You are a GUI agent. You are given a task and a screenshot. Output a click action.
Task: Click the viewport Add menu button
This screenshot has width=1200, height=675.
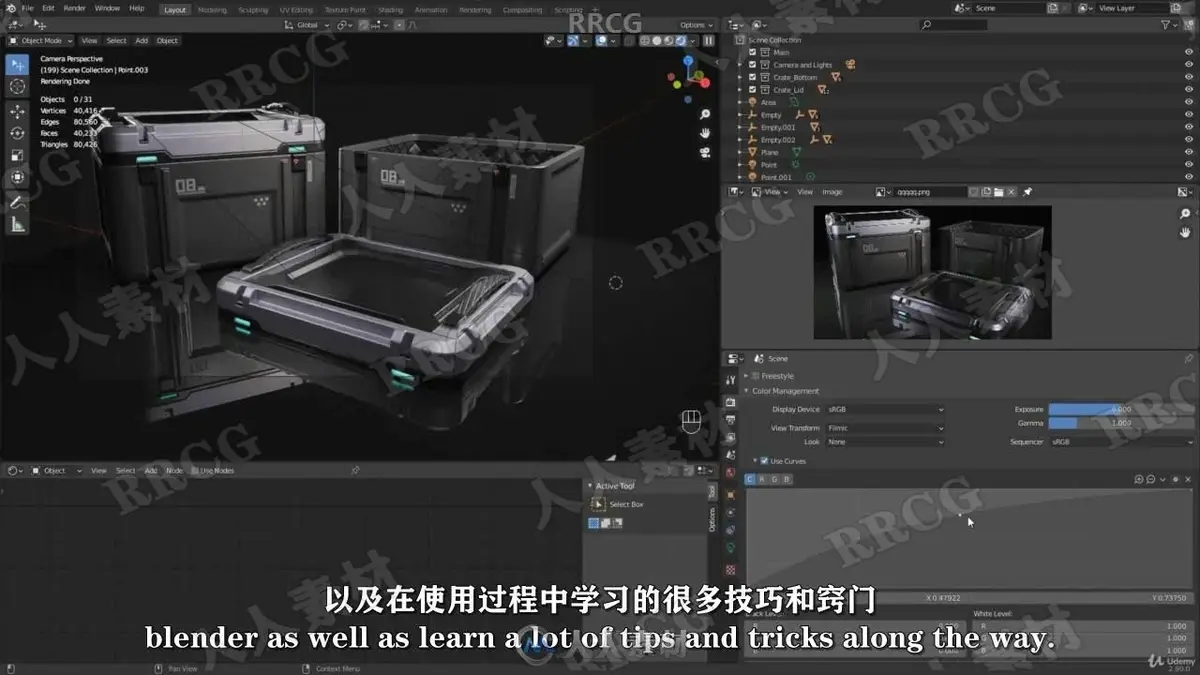142,40
